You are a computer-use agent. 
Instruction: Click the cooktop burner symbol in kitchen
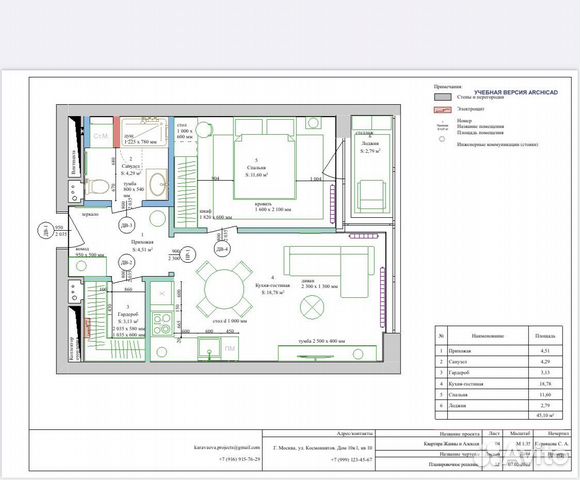162,324
